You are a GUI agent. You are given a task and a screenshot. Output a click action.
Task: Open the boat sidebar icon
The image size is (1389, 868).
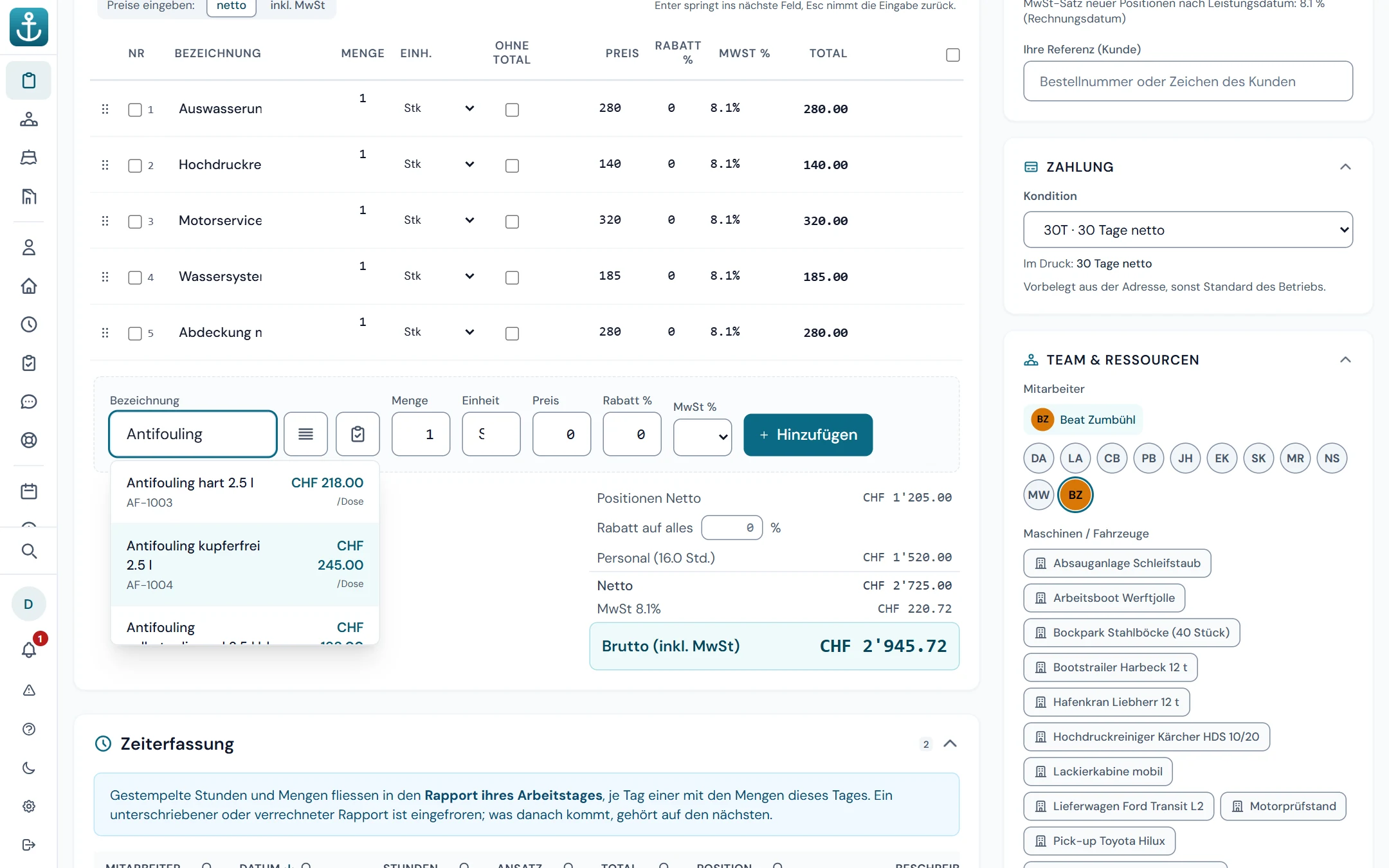point(29,158)
